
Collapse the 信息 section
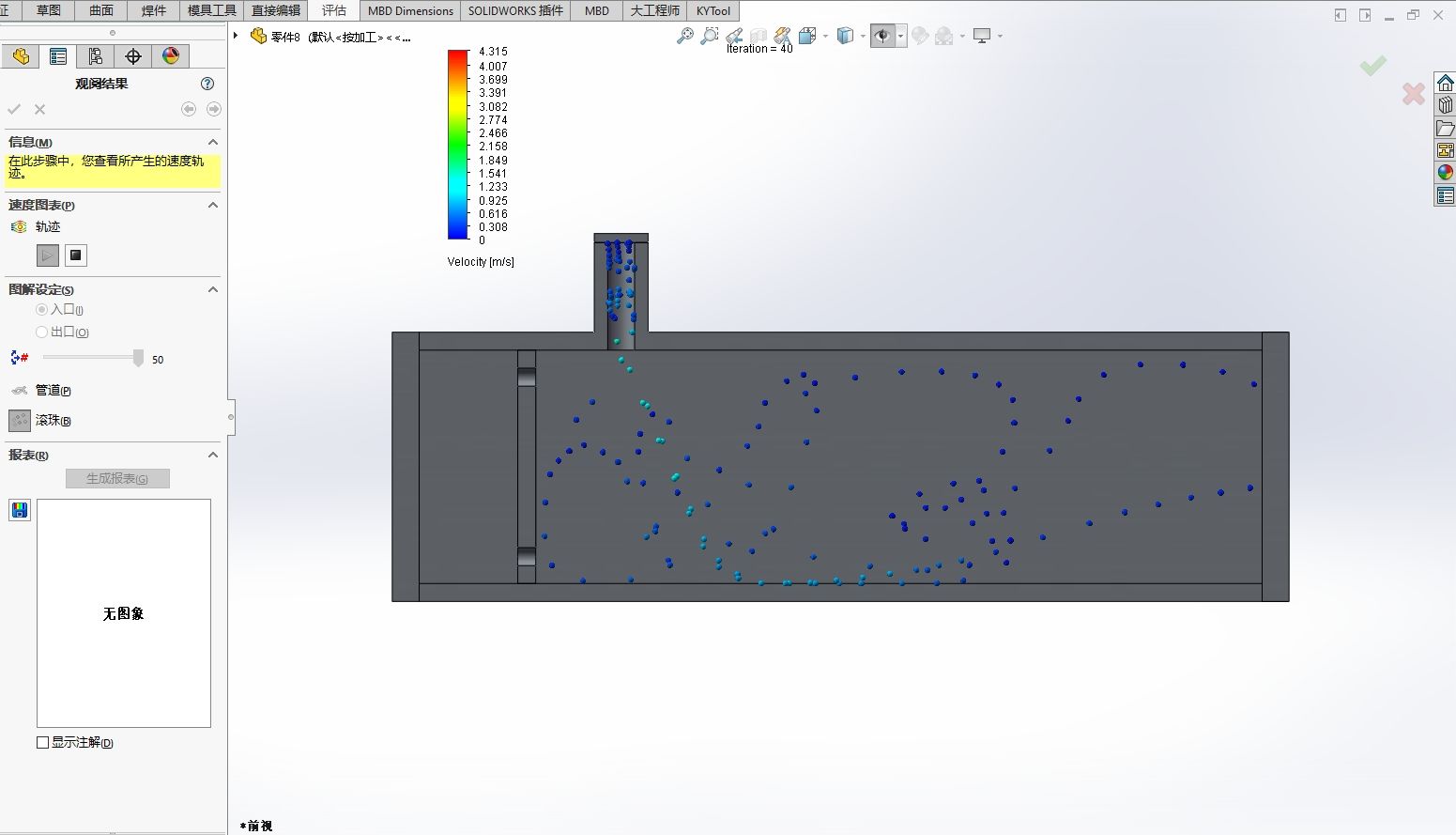213,142
